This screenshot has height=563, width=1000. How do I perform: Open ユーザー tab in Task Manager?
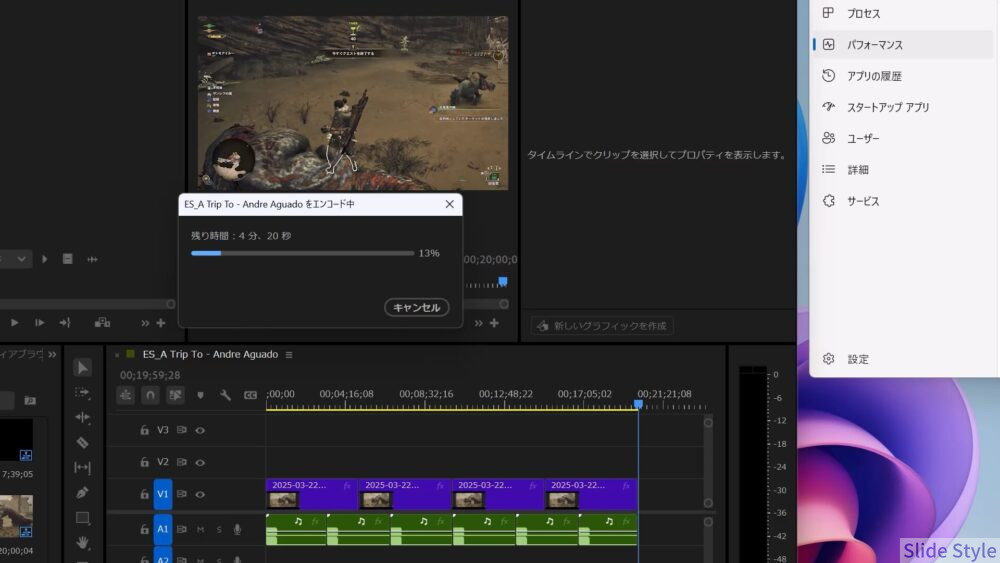coord(902,138)
